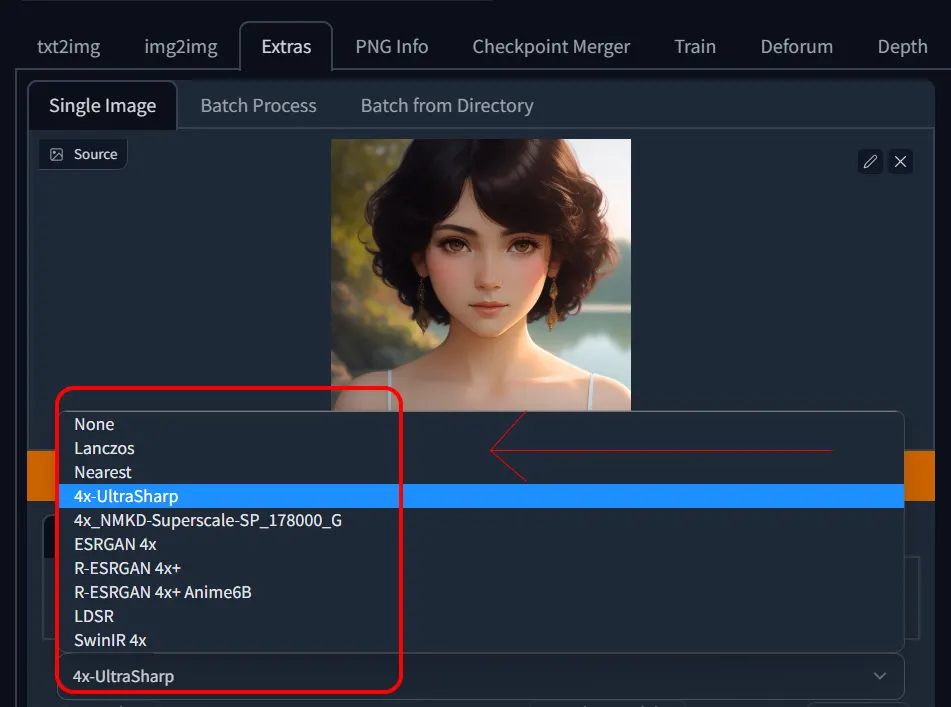Open the PNG Info tab
The height and width of the screenshot is (707, 951).
tap(392, 47)
